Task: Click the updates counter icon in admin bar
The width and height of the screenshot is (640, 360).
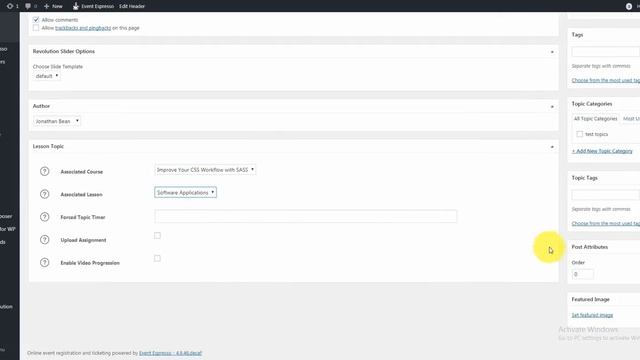Action: coord(10,6)
